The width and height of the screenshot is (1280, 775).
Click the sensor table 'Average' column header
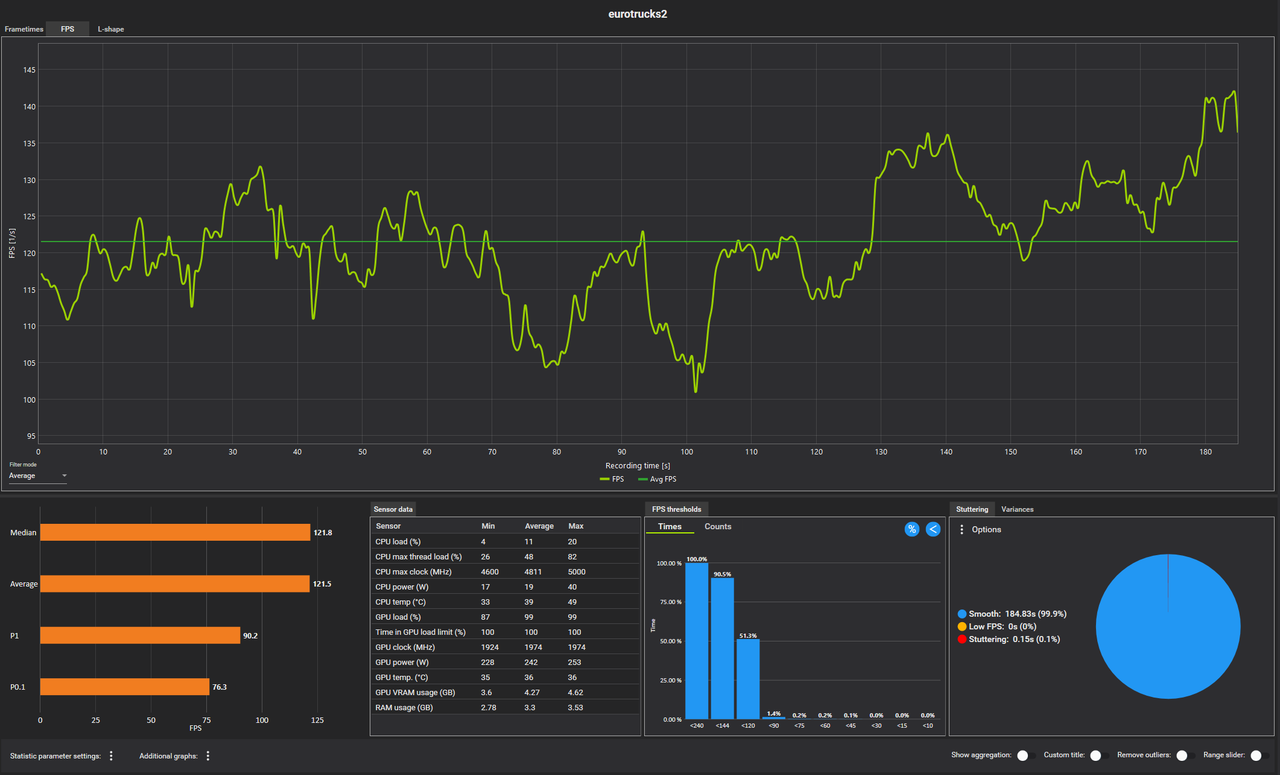539,525
